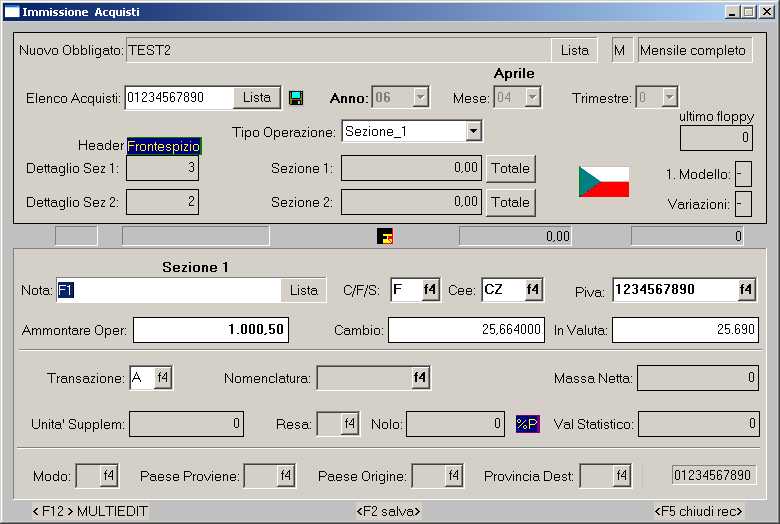This screenshot has height=524, width=780.
Task: Open the Mese dropdown
Action: click(533, 97)
